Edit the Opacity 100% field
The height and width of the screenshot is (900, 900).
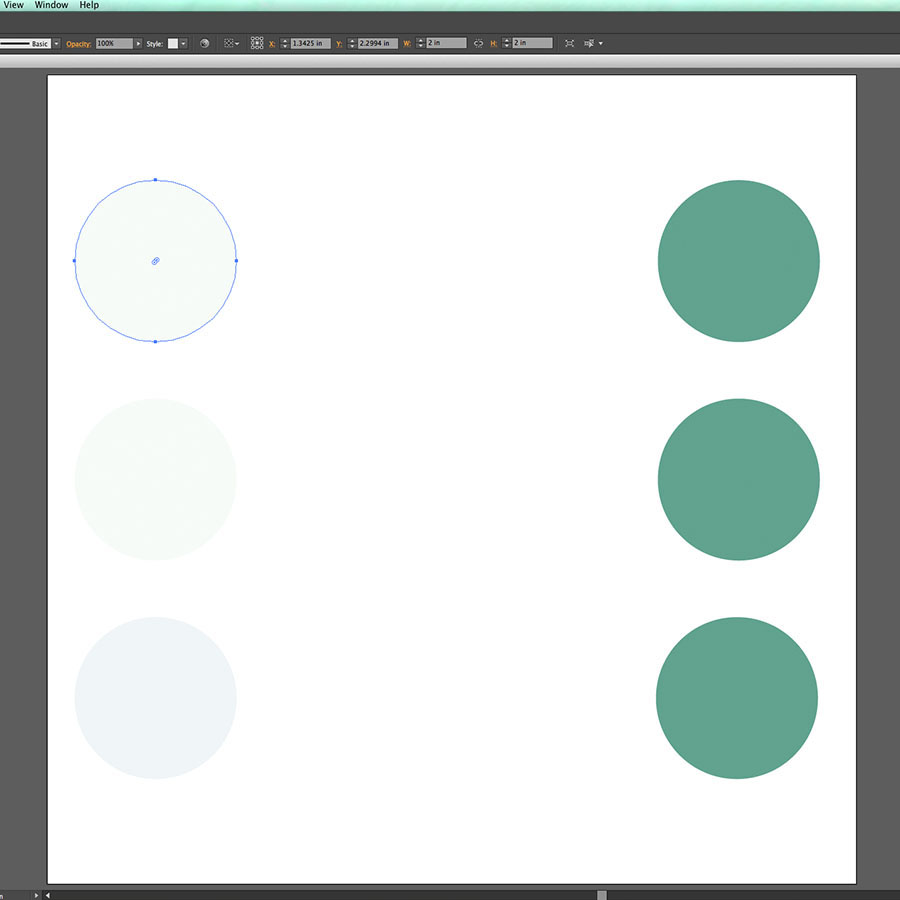[x=114, y=44]
